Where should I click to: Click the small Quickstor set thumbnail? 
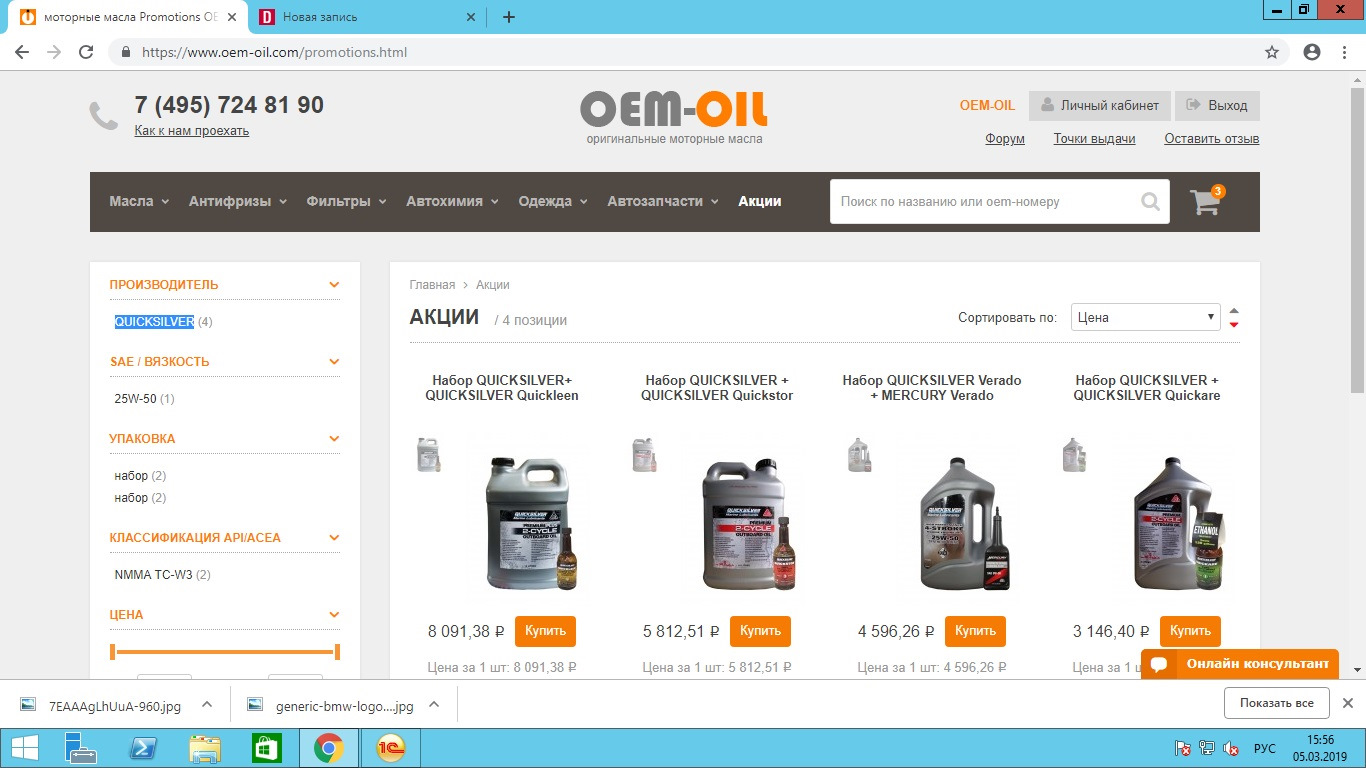[x=644, y=455]
